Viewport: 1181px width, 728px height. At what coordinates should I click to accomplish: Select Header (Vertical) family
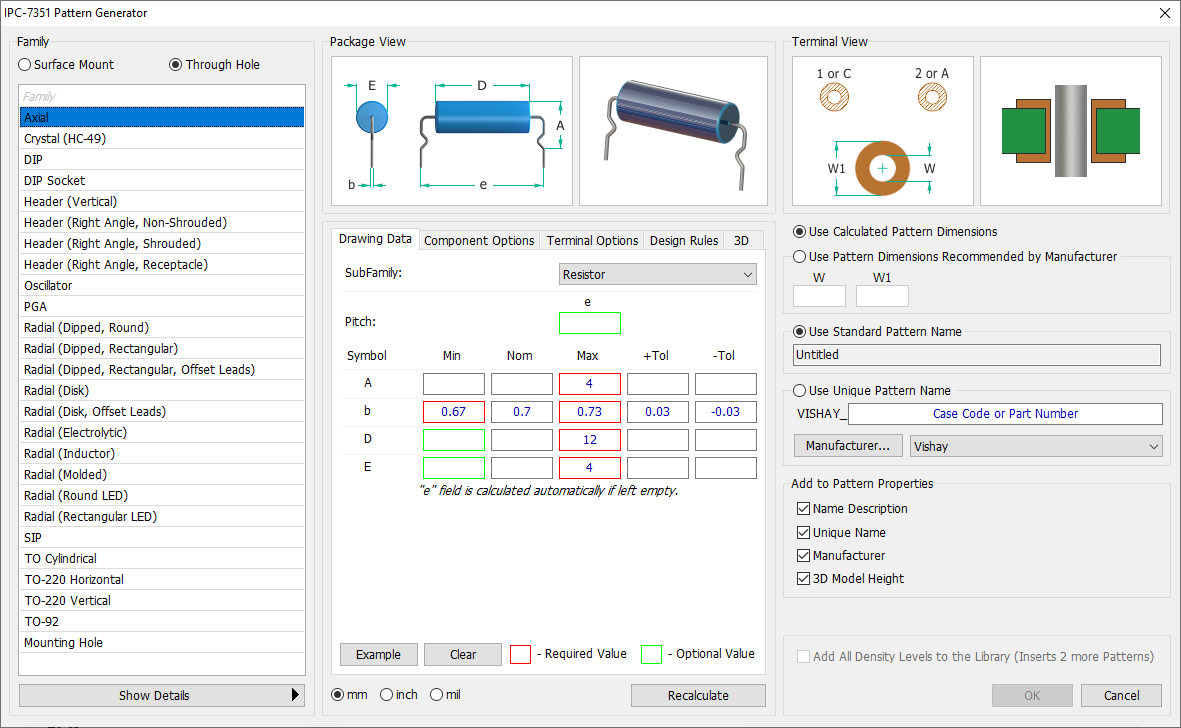pyautogui.click(x=162, y=202)
